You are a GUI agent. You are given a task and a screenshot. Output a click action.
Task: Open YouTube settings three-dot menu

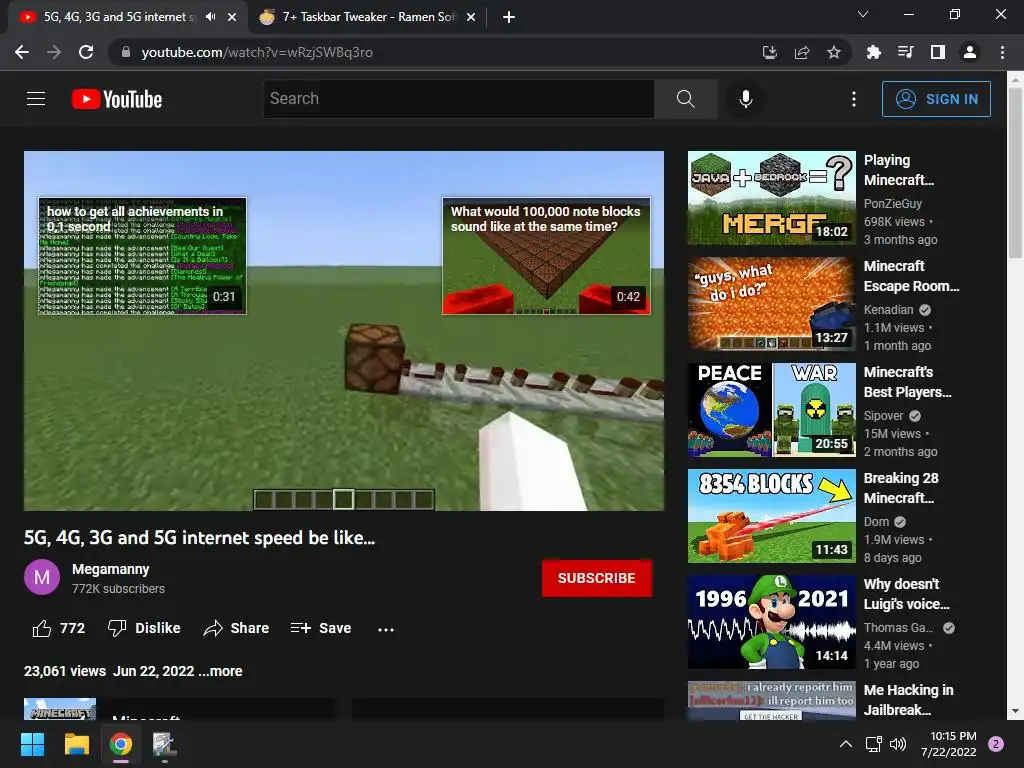pyautogui.click(x=854, y=99)
